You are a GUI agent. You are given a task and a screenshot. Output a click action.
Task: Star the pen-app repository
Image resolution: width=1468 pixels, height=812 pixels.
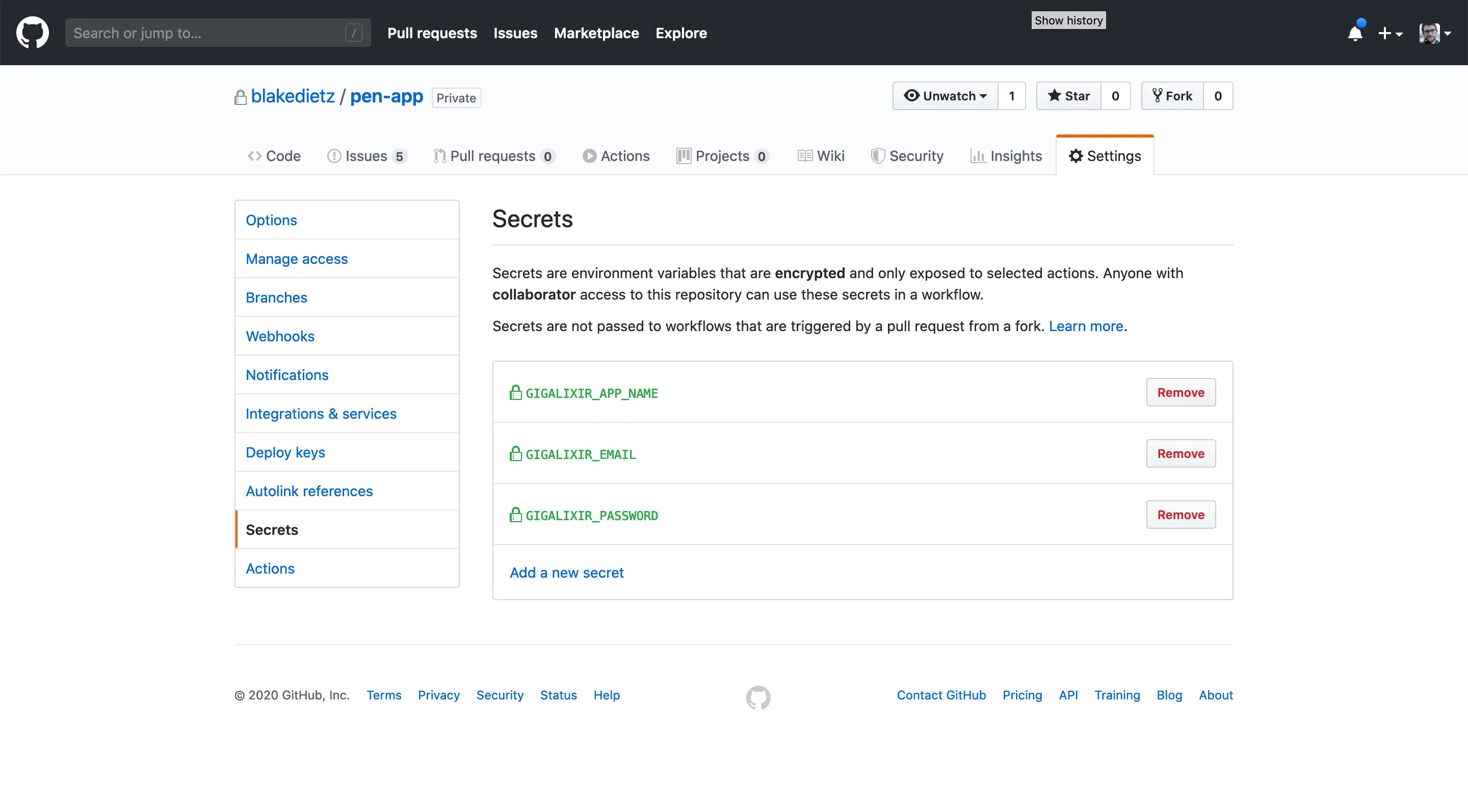(1068, 96)
